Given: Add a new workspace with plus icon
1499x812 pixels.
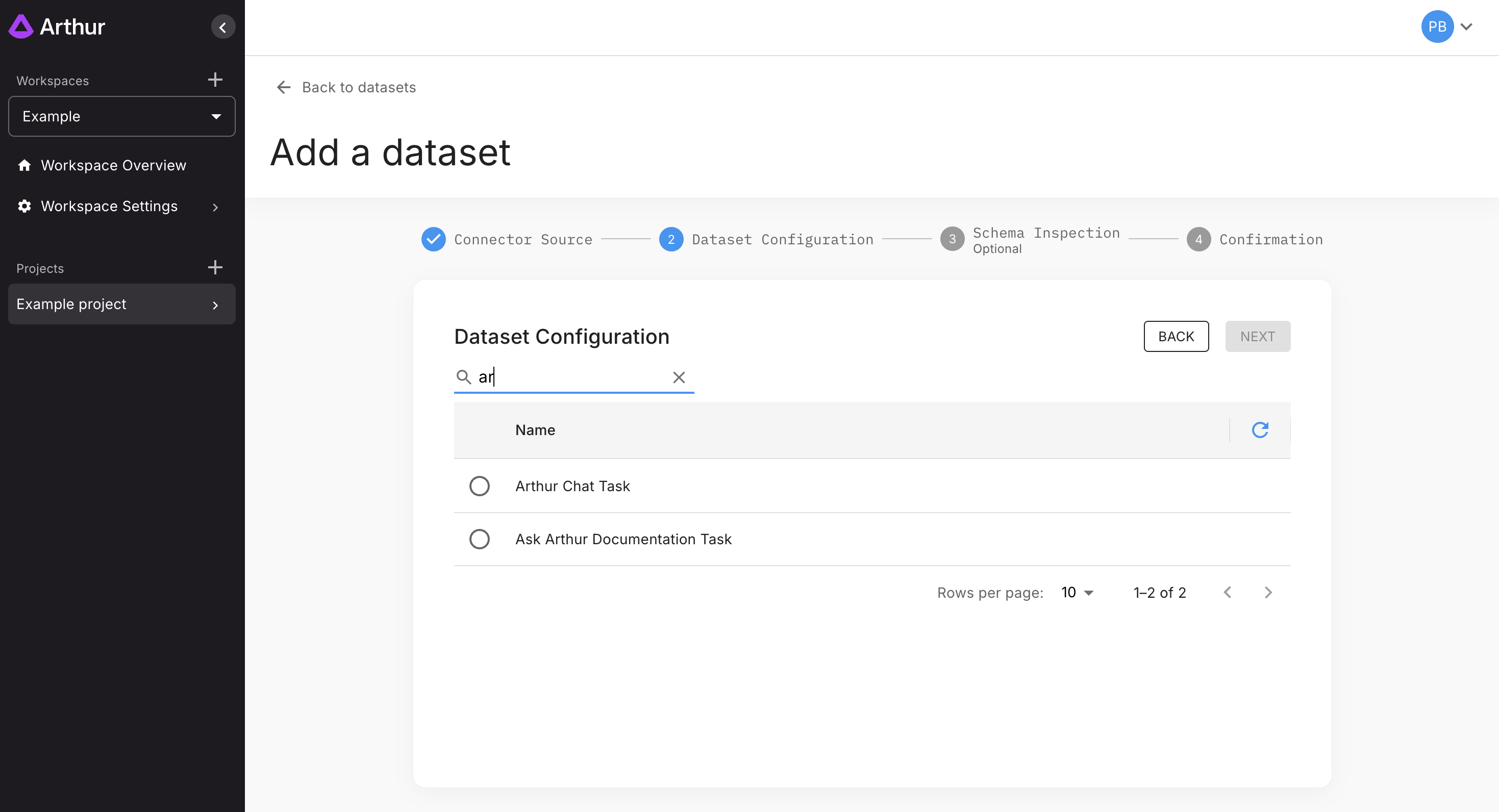Looking at the screenshot, I should pyautogui.click(x=215, y=80).
